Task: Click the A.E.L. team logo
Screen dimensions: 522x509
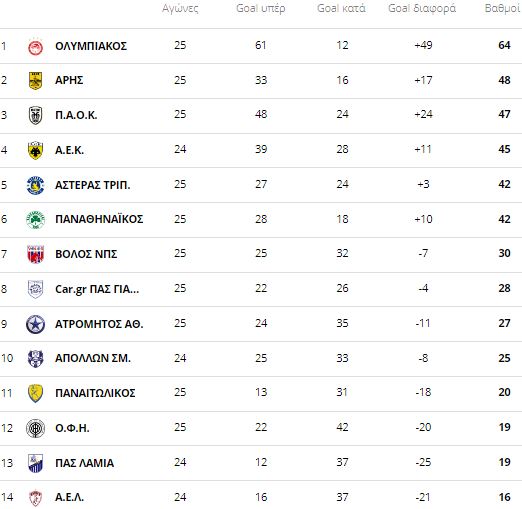Action: [x=35, y=498]
